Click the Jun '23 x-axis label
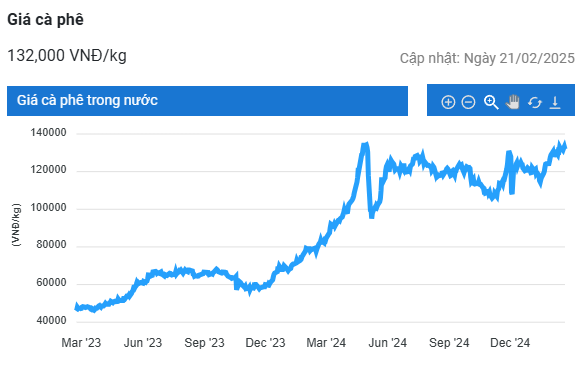584x370 pixels. 143,343
